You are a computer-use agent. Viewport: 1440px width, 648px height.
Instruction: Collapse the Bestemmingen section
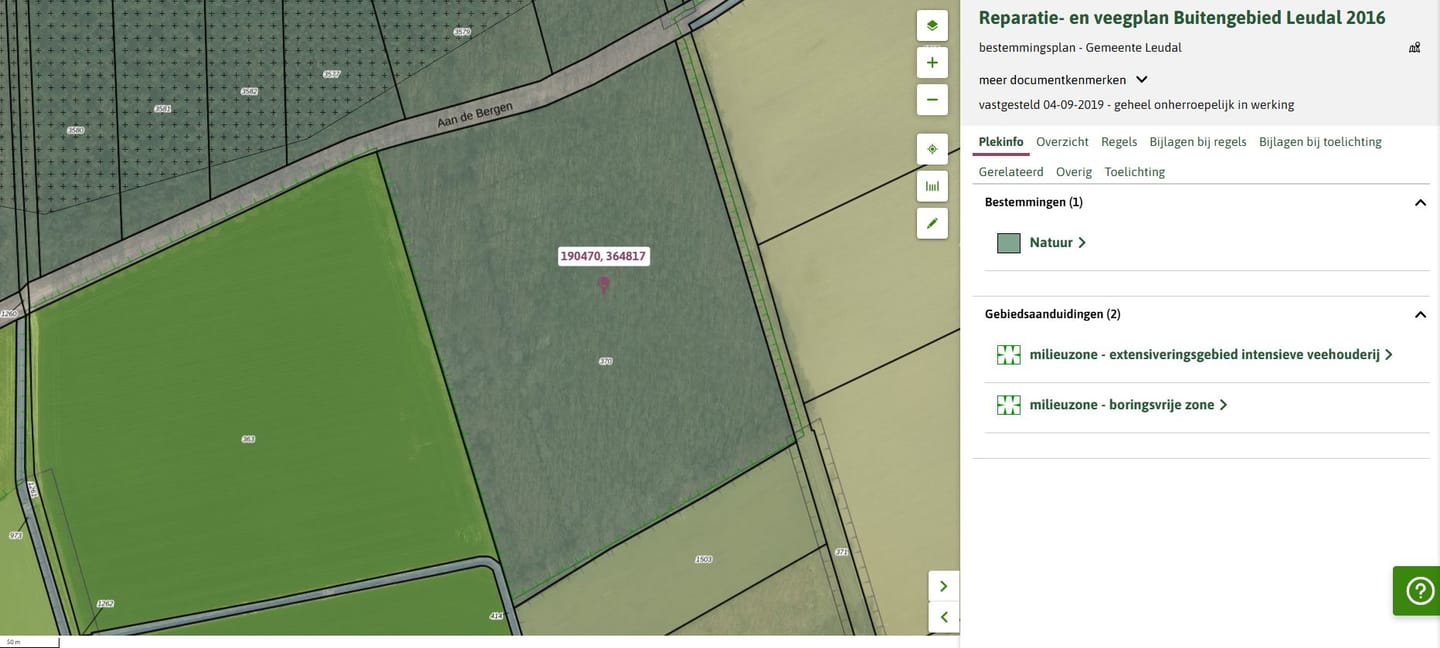click(1419, 203)
